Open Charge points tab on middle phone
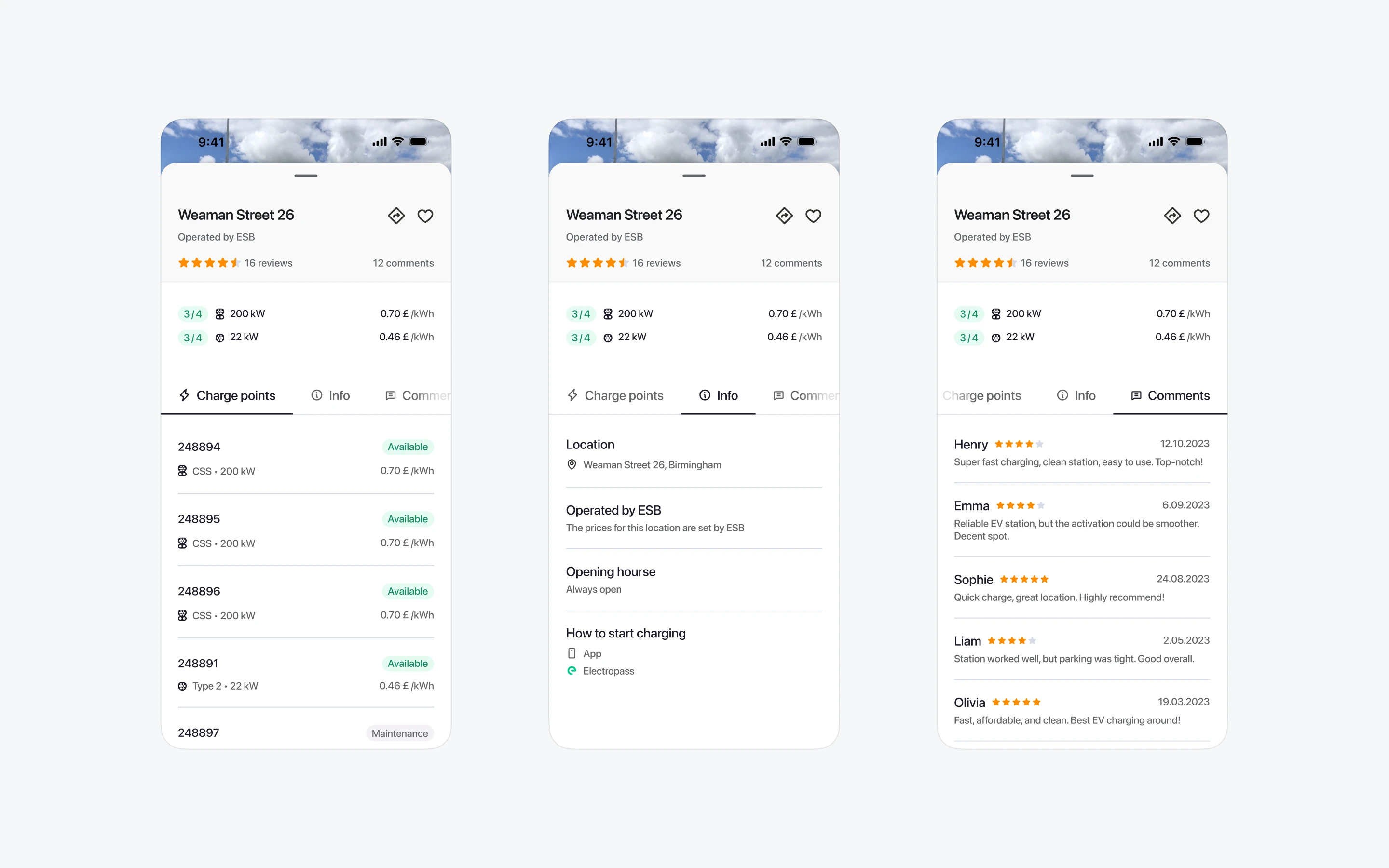 (615, 395)
